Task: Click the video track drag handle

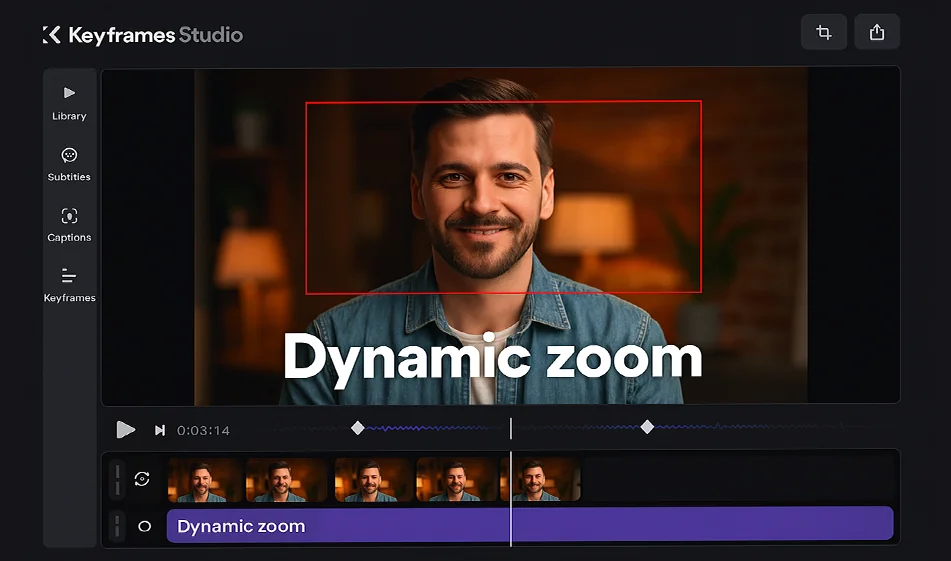Action: [x=118, y=479]
